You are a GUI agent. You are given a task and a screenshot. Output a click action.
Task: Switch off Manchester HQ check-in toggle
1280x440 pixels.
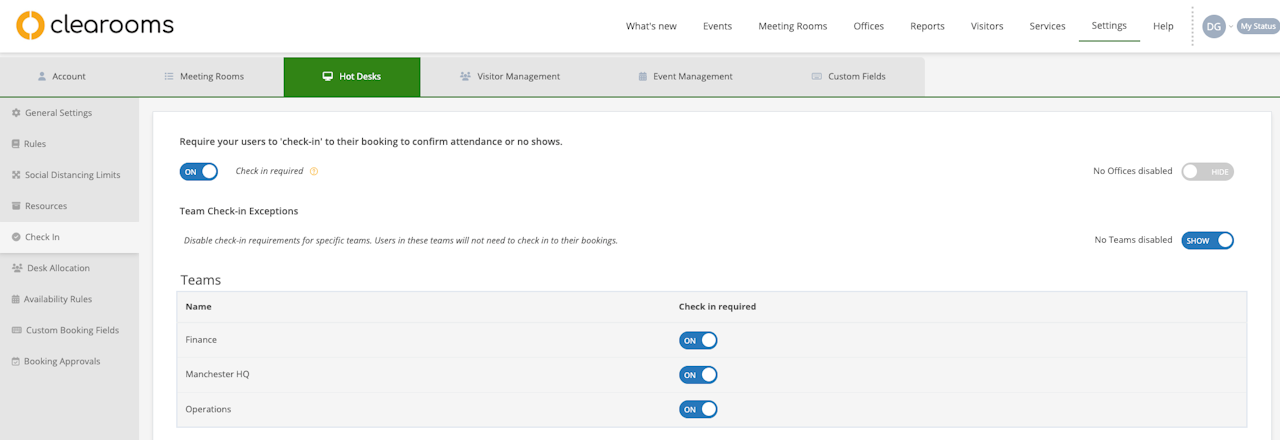(x=698, y=375)
